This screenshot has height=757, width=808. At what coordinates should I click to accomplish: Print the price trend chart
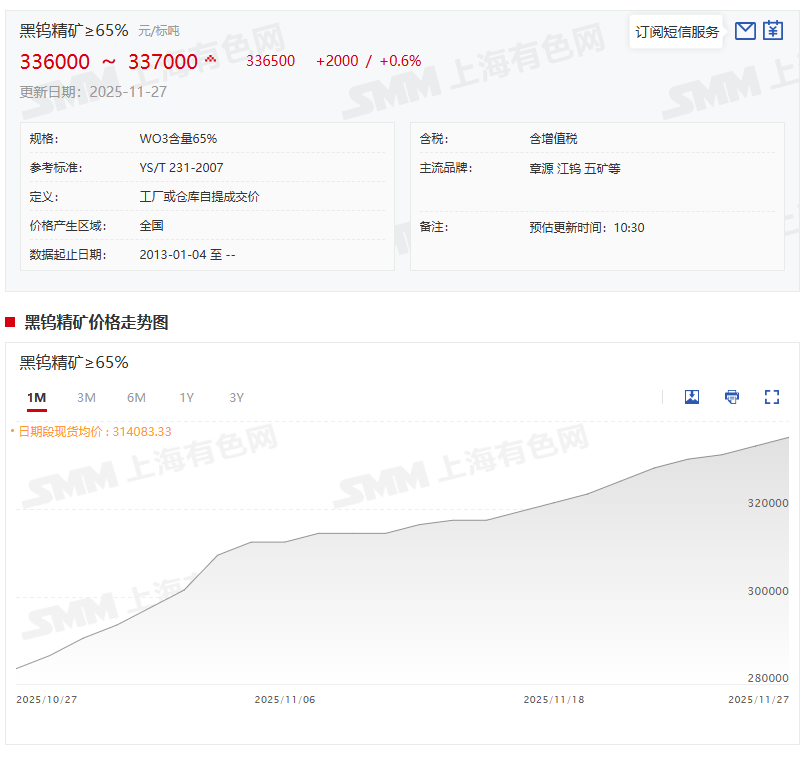point(732,397)
